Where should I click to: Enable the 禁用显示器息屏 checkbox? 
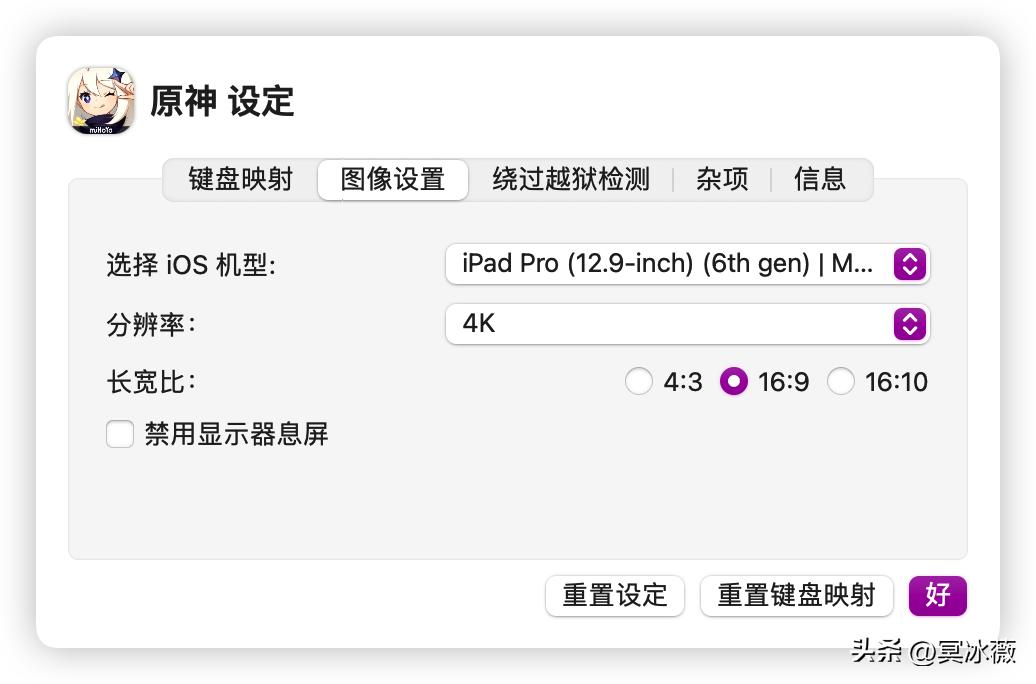[x=119, y=434]
